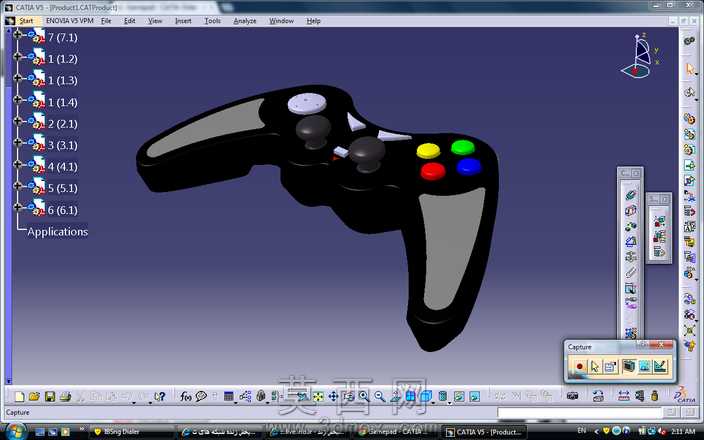Image resolution: width=704 pixels, height=440 pixels.
Task: Open the BSing Dialer taskbar item
Action: tap(132, 431)
